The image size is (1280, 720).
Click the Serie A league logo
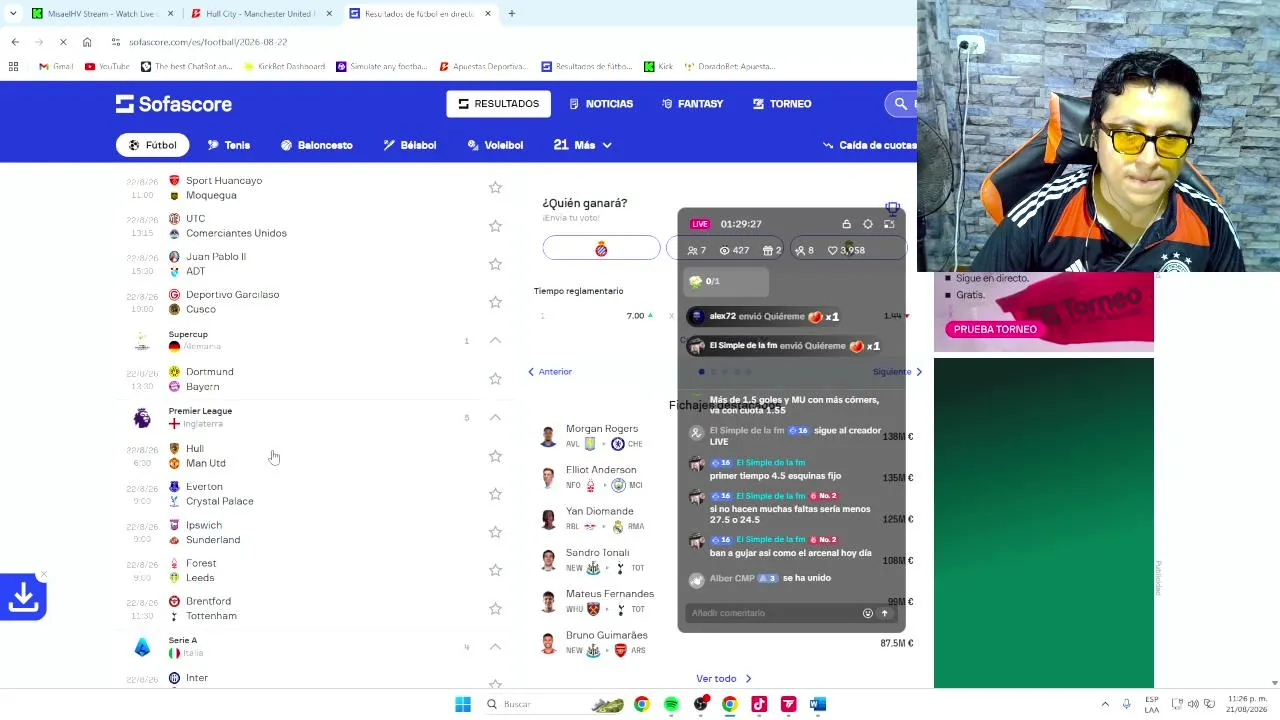pos(142,647)
